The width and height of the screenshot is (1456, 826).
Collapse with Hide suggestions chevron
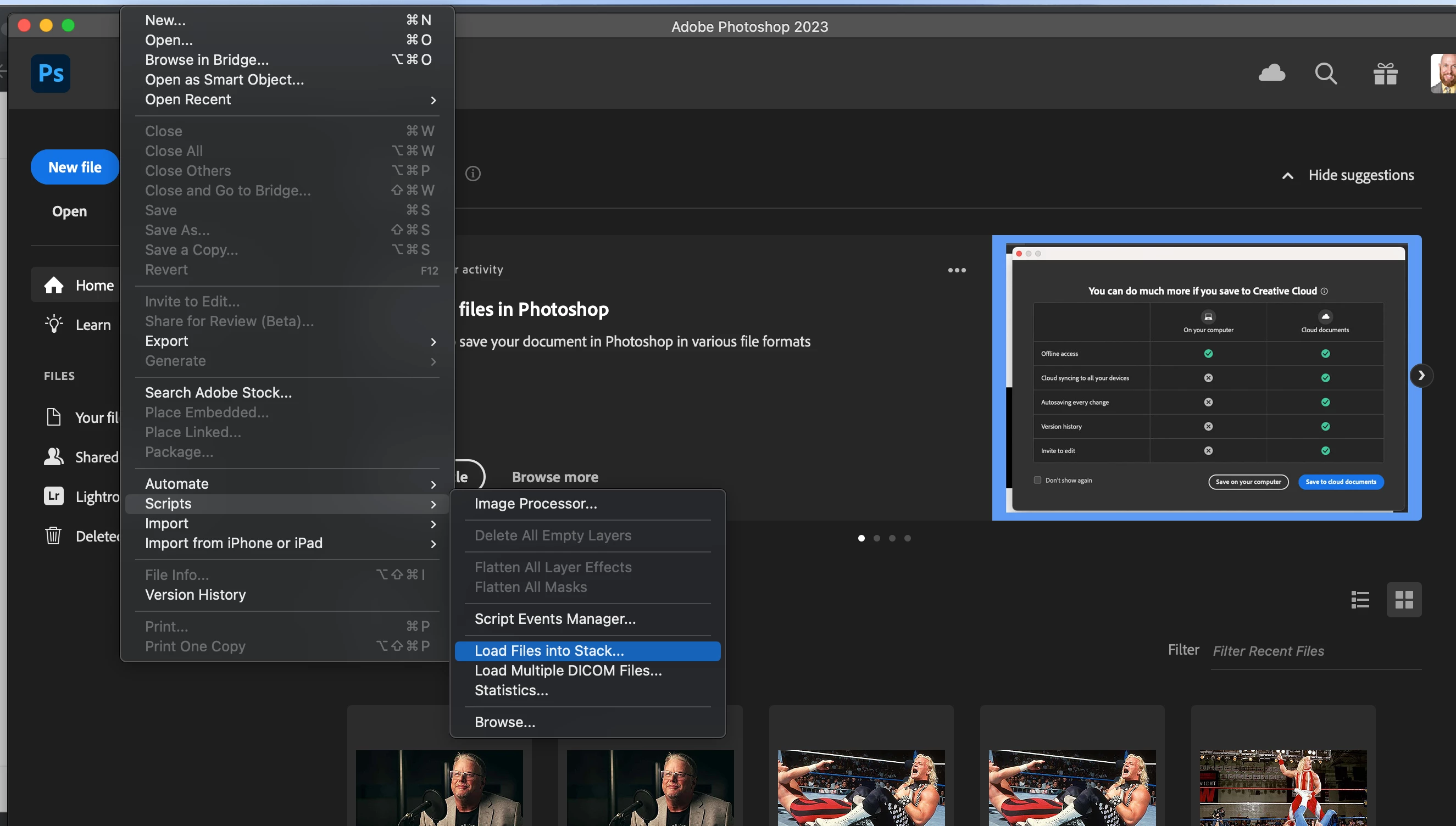tap(1288, 176)
